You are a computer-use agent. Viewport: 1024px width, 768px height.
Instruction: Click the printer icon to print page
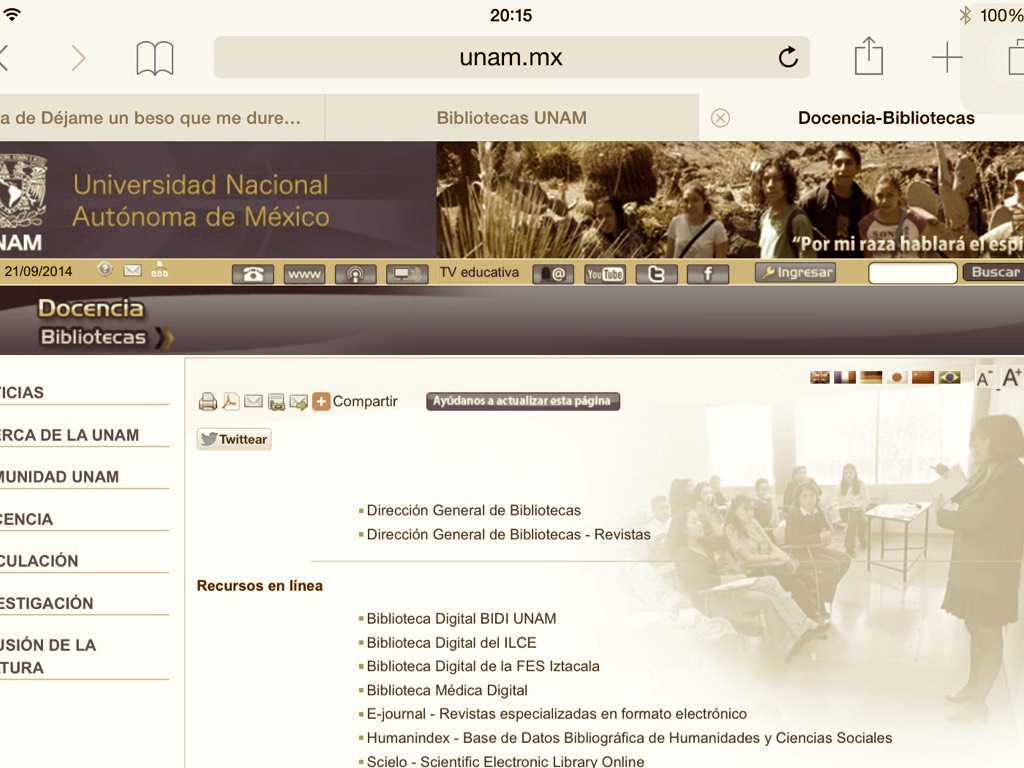pyautogui.click(x=207, y=402)
